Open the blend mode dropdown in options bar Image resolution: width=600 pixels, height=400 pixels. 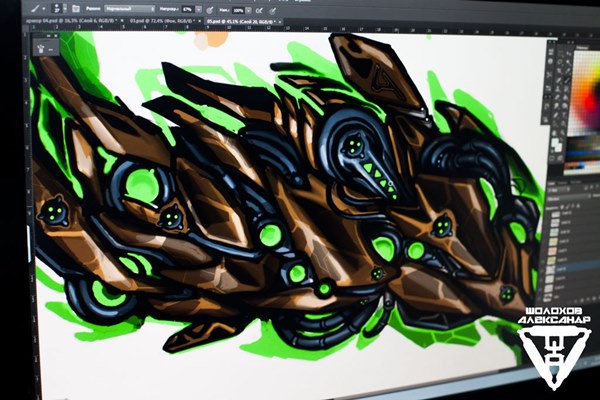[x=130, y=8]
